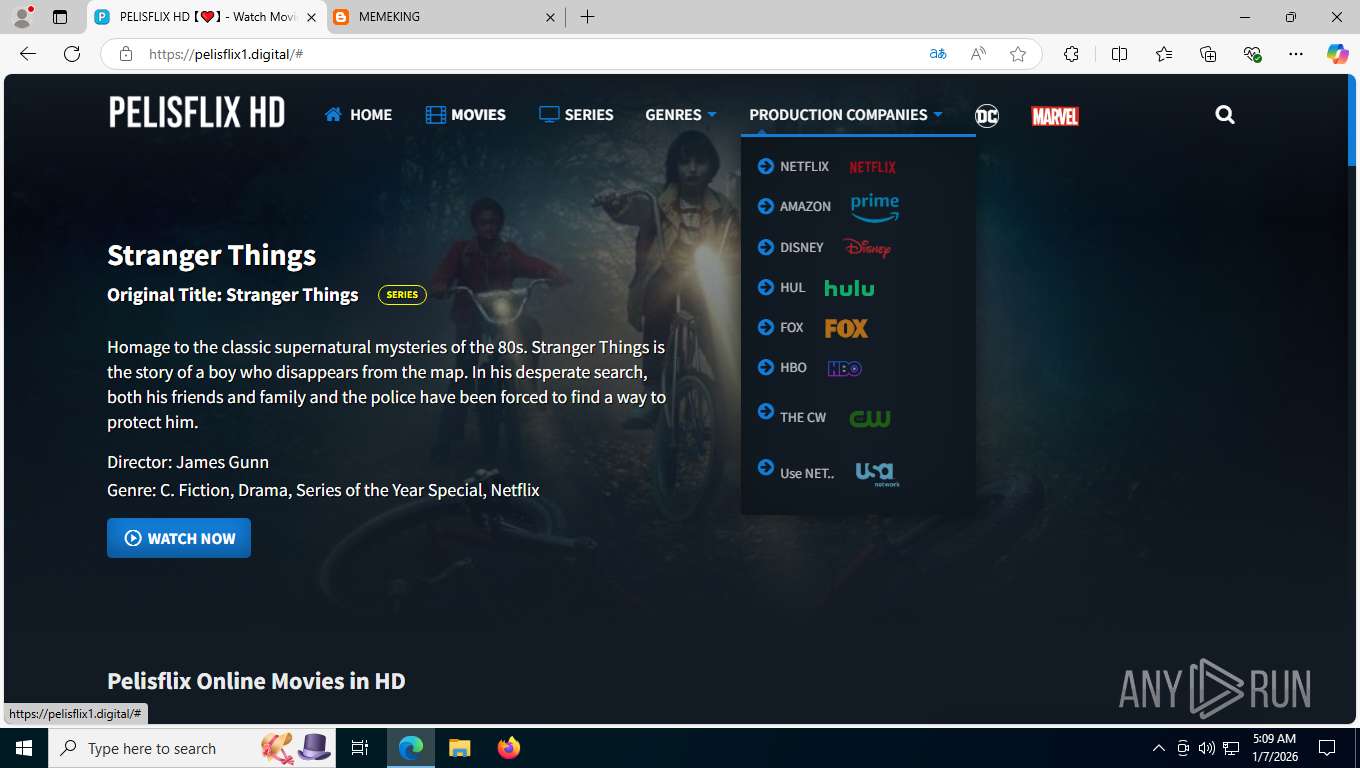The height and width of the screenshot is (768, 1360).
Task: Click the browser back arrow
Action: (x=28, y=54)
